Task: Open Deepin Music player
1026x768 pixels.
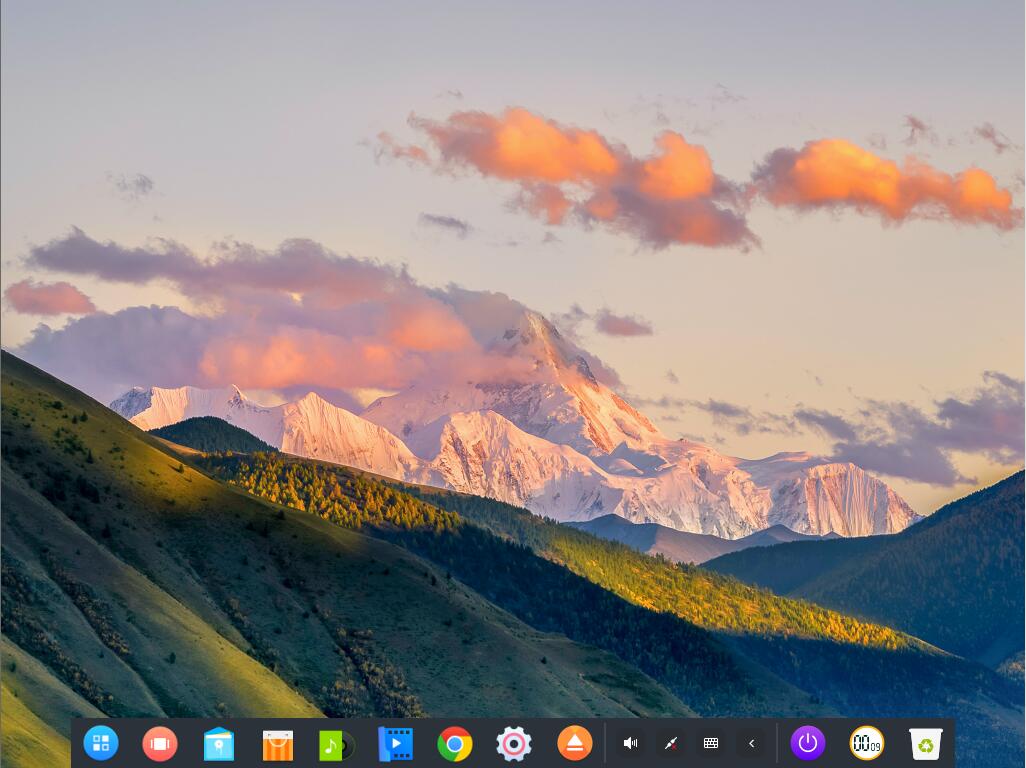Action: 337,743
